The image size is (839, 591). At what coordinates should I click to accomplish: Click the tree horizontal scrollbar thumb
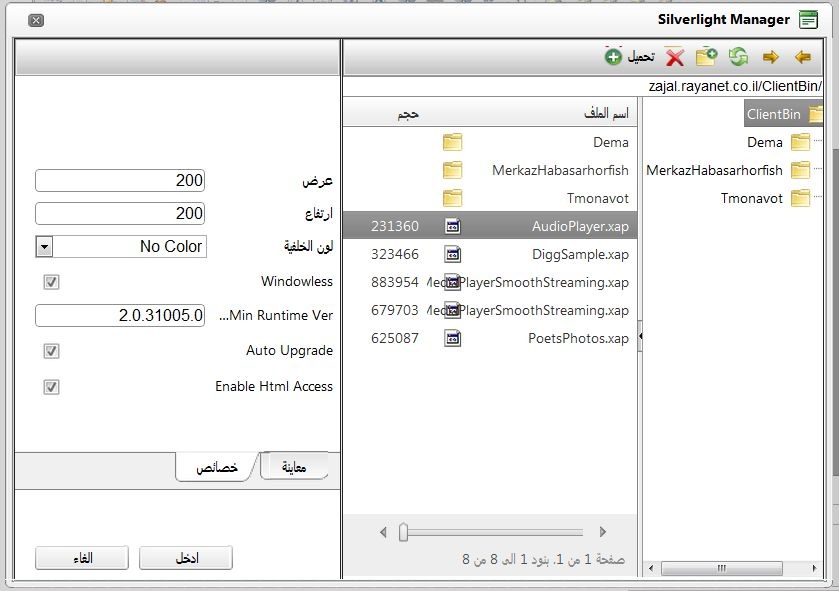(722, 568)
